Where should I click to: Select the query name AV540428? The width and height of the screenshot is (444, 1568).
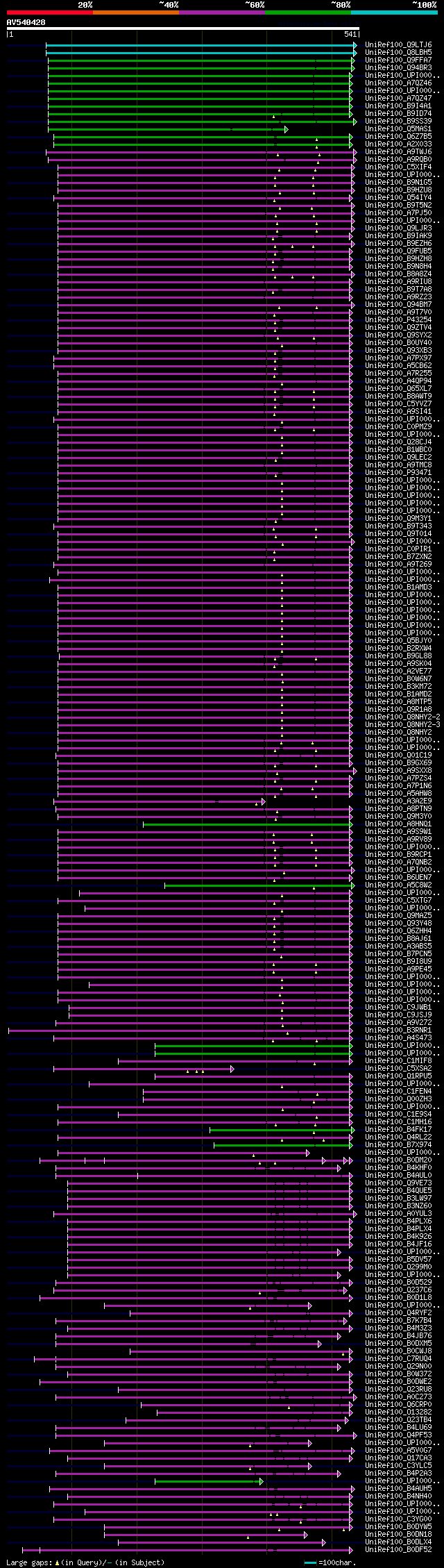tap(26, 22)
